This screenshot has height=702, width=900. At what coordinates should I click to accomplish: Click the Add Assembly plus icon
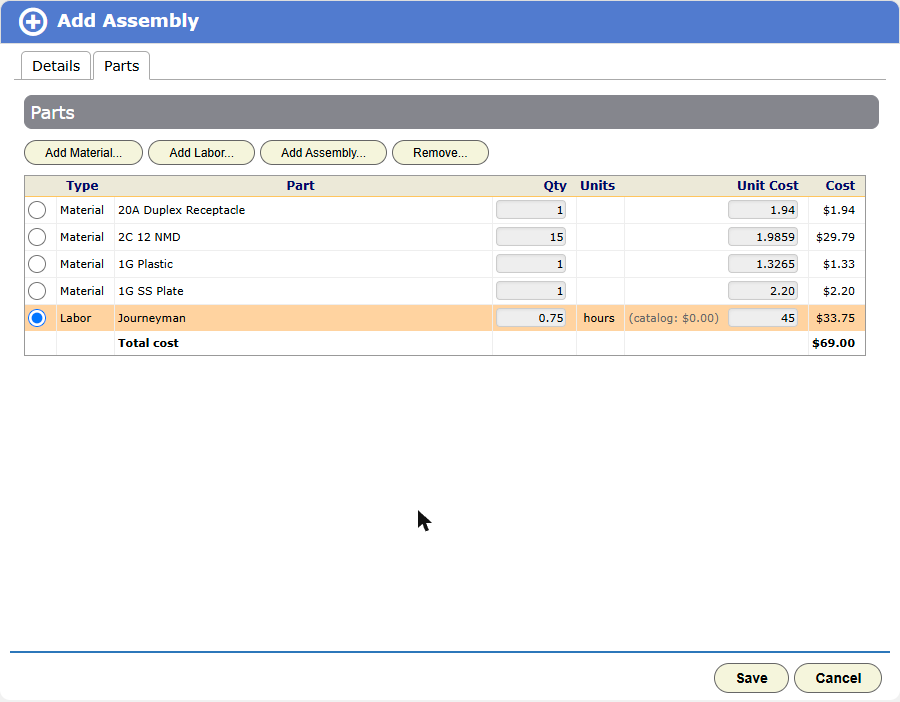pos(33,22)
